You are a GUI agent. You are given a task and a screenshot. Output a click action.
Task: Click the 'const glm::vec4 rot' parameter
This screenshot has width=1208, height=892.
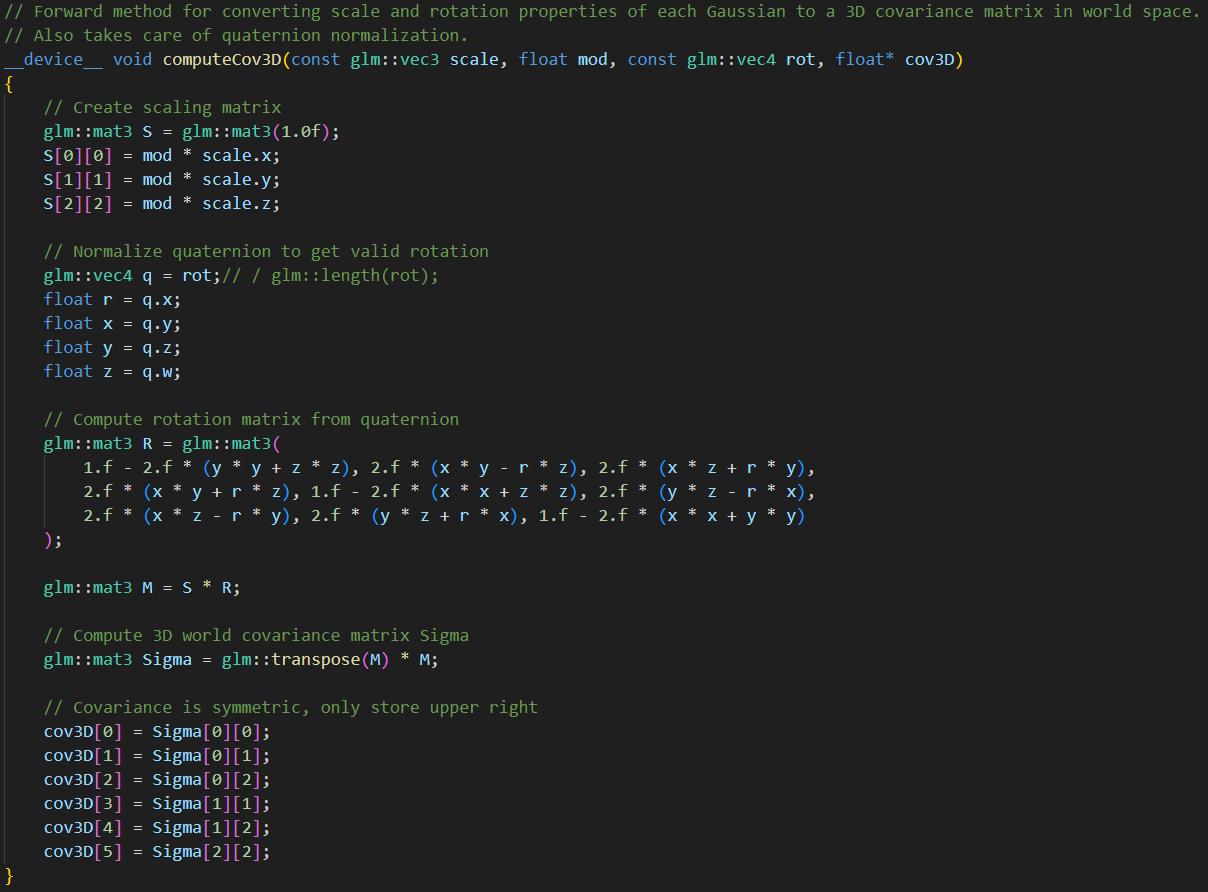[x=722, y=59]
